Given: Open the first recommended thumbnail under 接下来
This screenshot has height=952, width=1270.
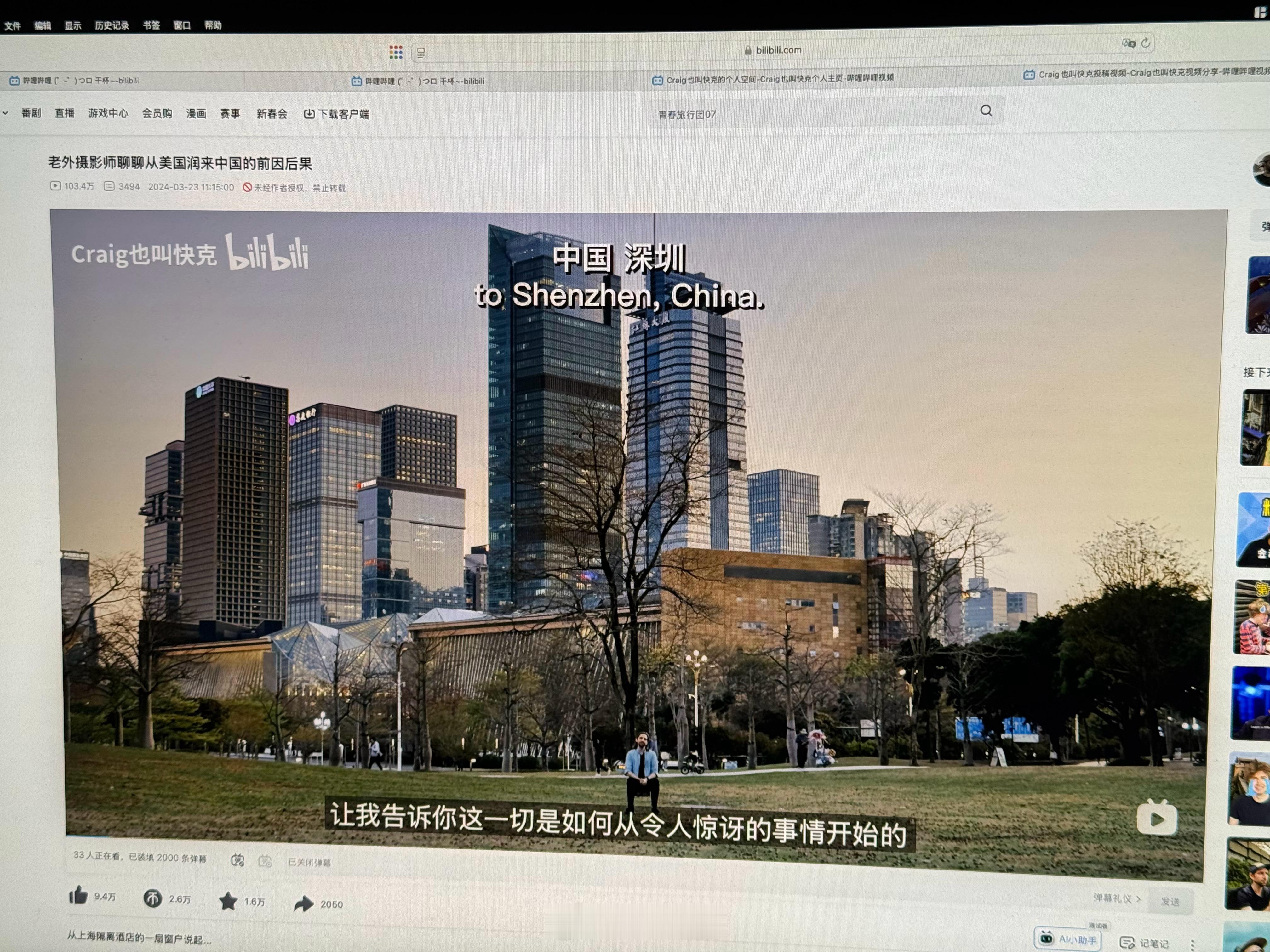Looking at the screenshot, I should click(1255, 428).
